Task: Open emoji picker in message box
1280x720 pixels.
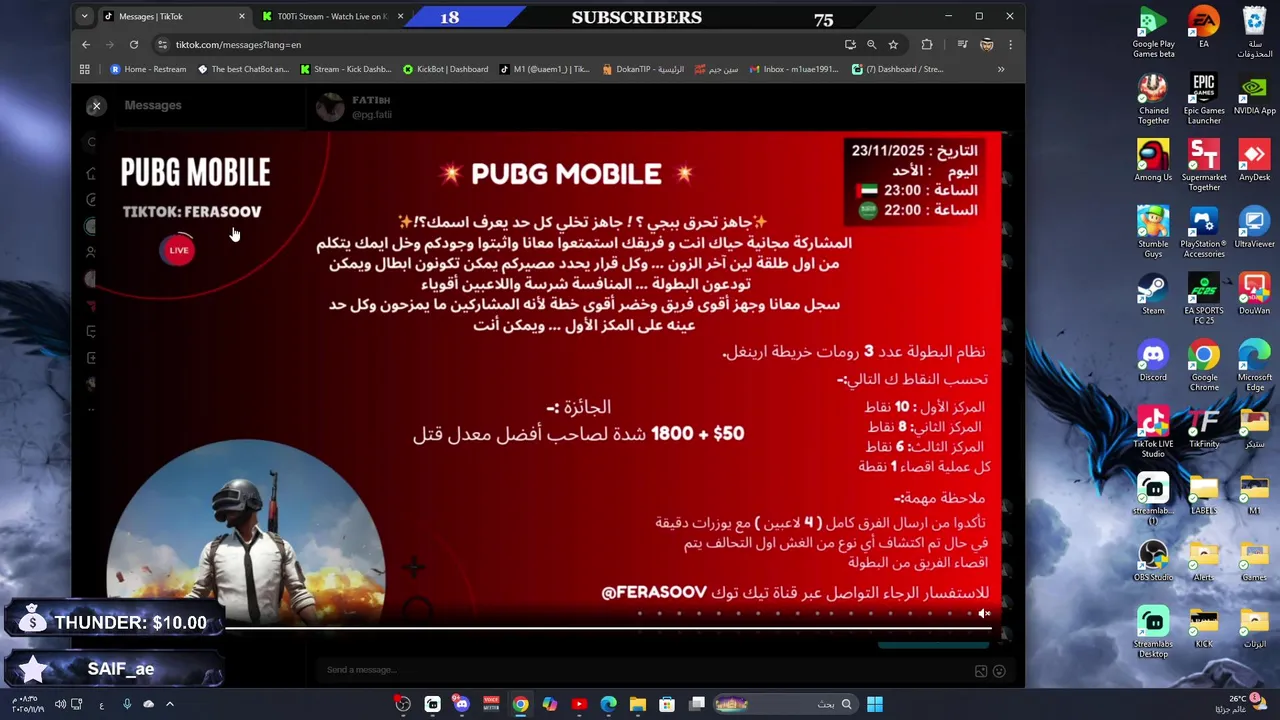Action: point(999,671)
